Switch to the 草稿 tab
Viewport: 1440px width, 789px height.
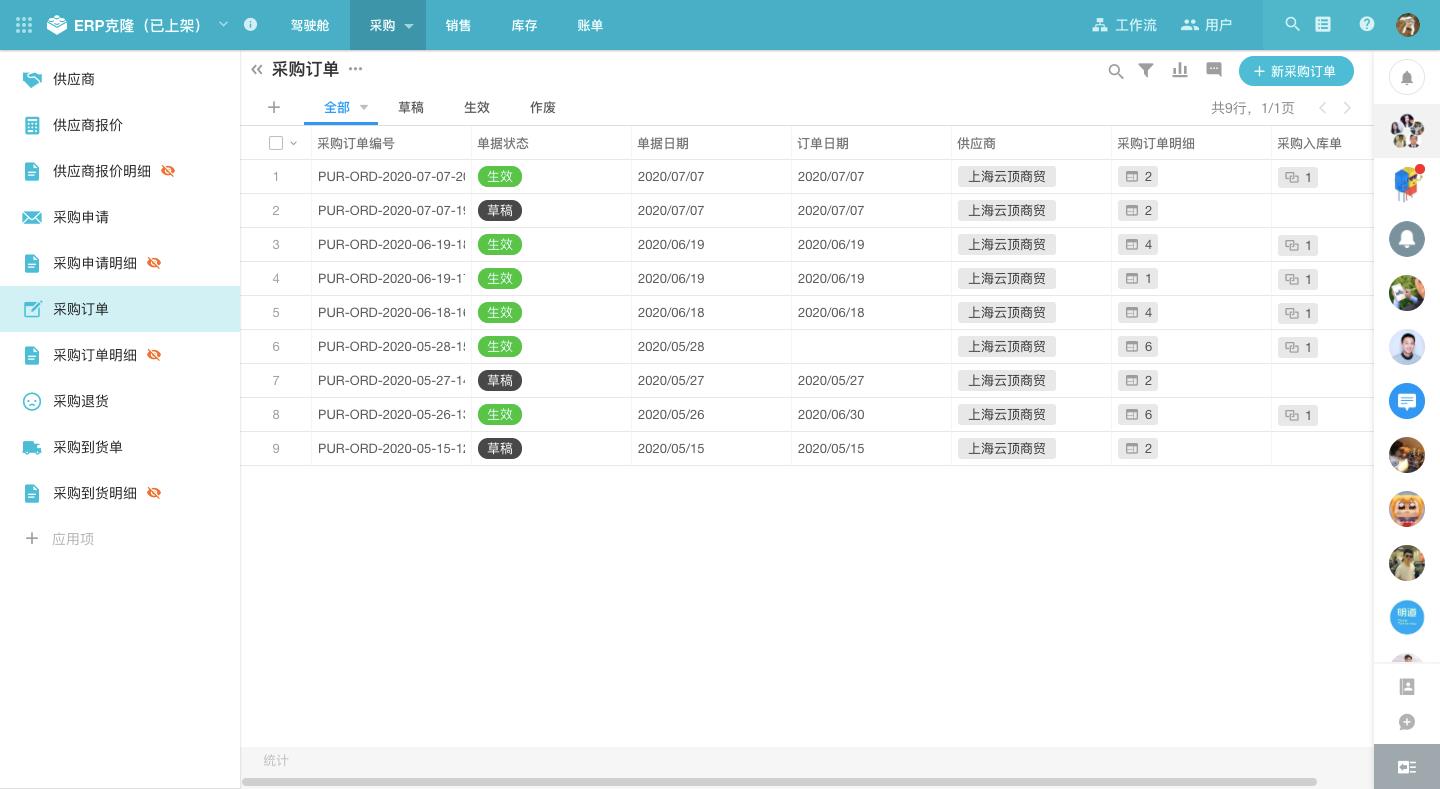[411, 107]
